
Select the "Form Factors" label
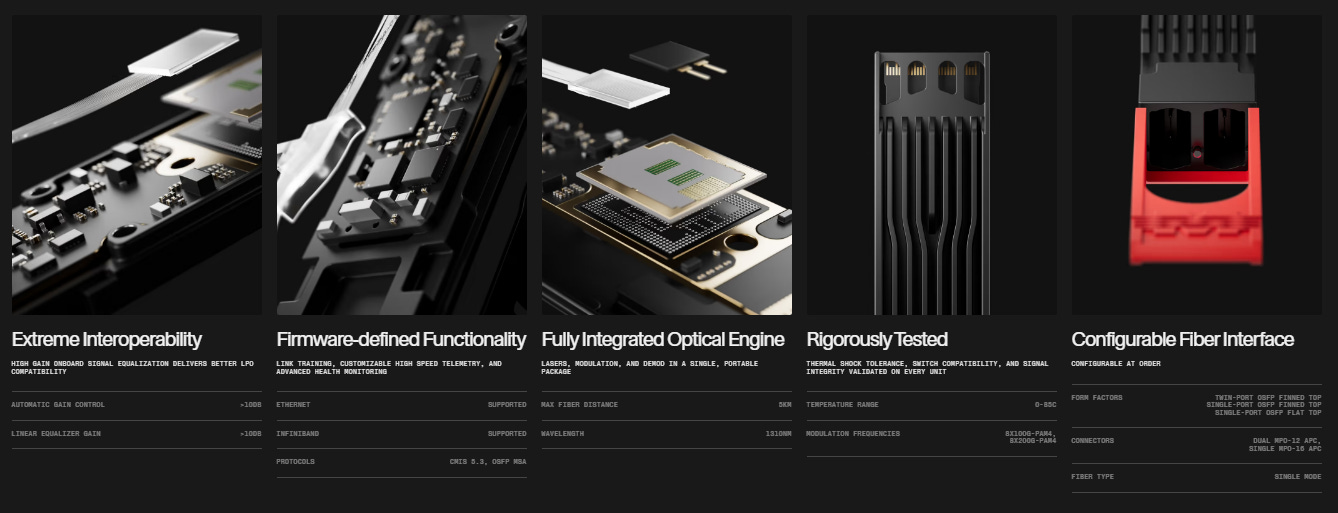point(1097,398)
